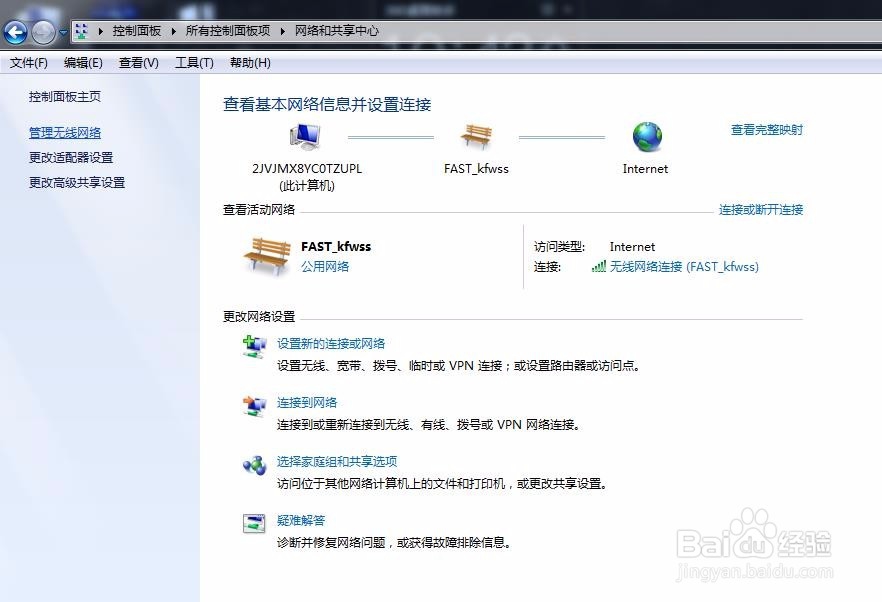Open 更改适配器设置 link
Viewport: 882px width, 602px height.
(71, 158)
